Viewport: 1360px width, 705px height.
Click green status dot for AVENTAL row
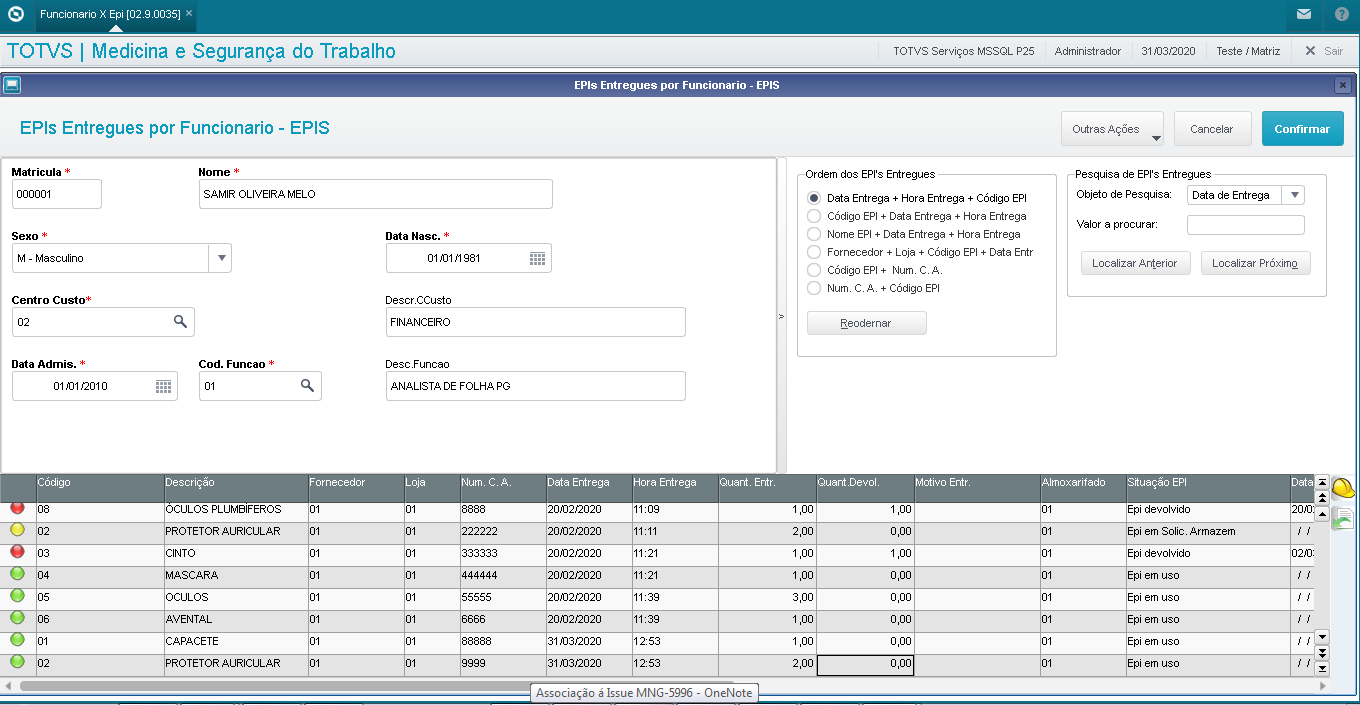pos(17,618)
